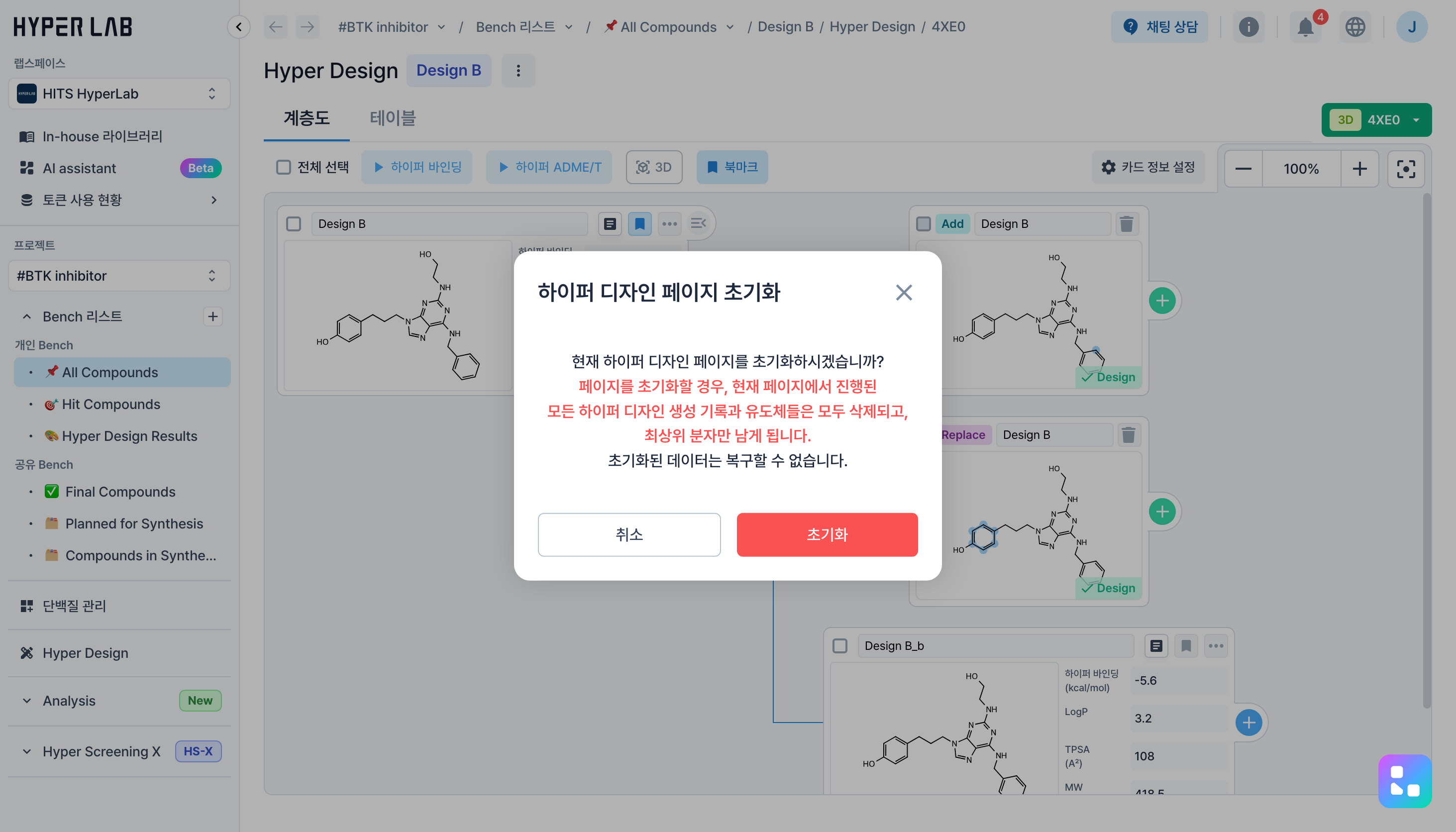The width and height of the screenshot is (1456, 832).
Task: Click the 취소 cancel button
Action: (x=628, y=534)
